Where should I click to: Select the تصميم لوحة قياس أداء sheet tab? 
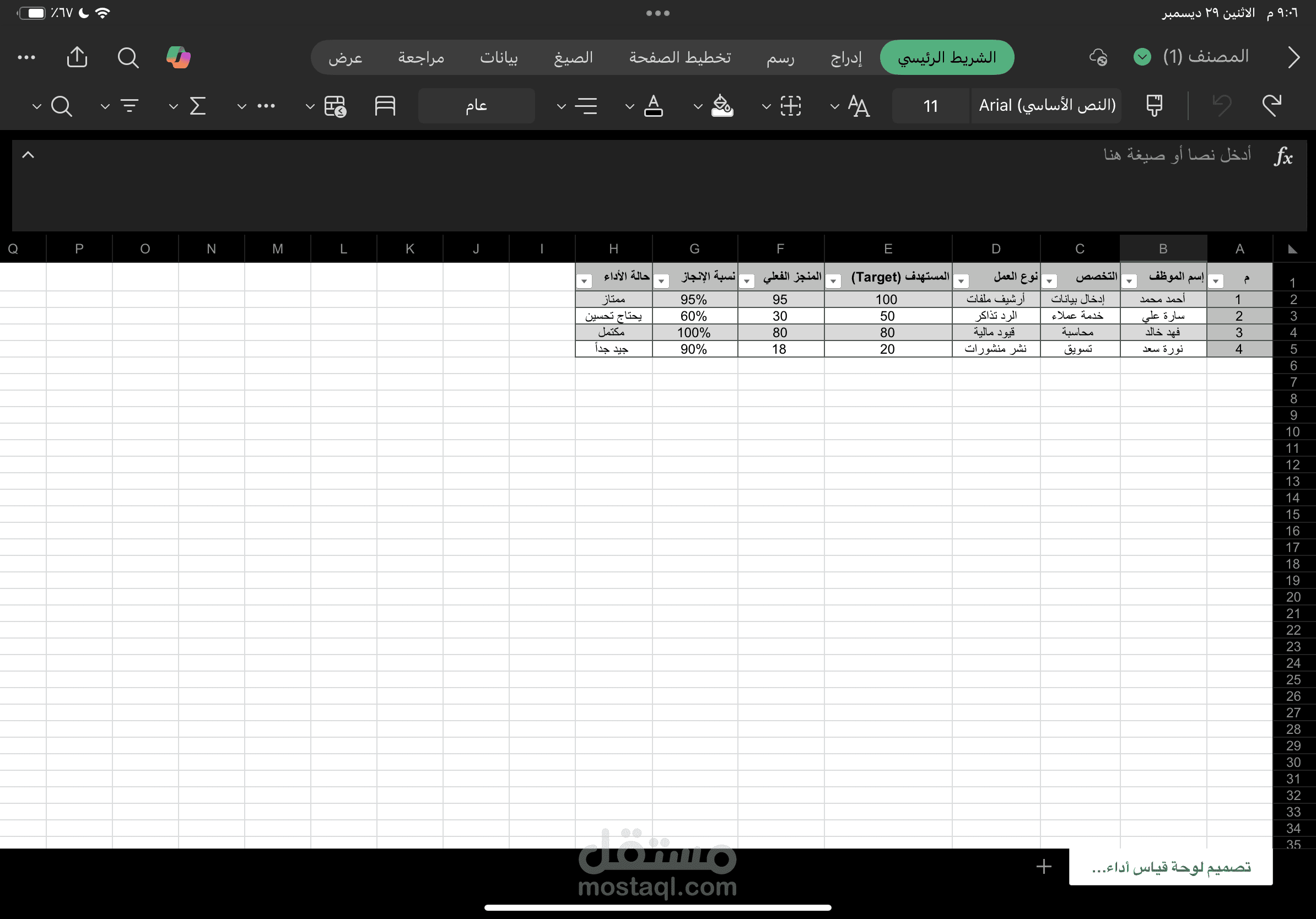[x=1171, y=867]
